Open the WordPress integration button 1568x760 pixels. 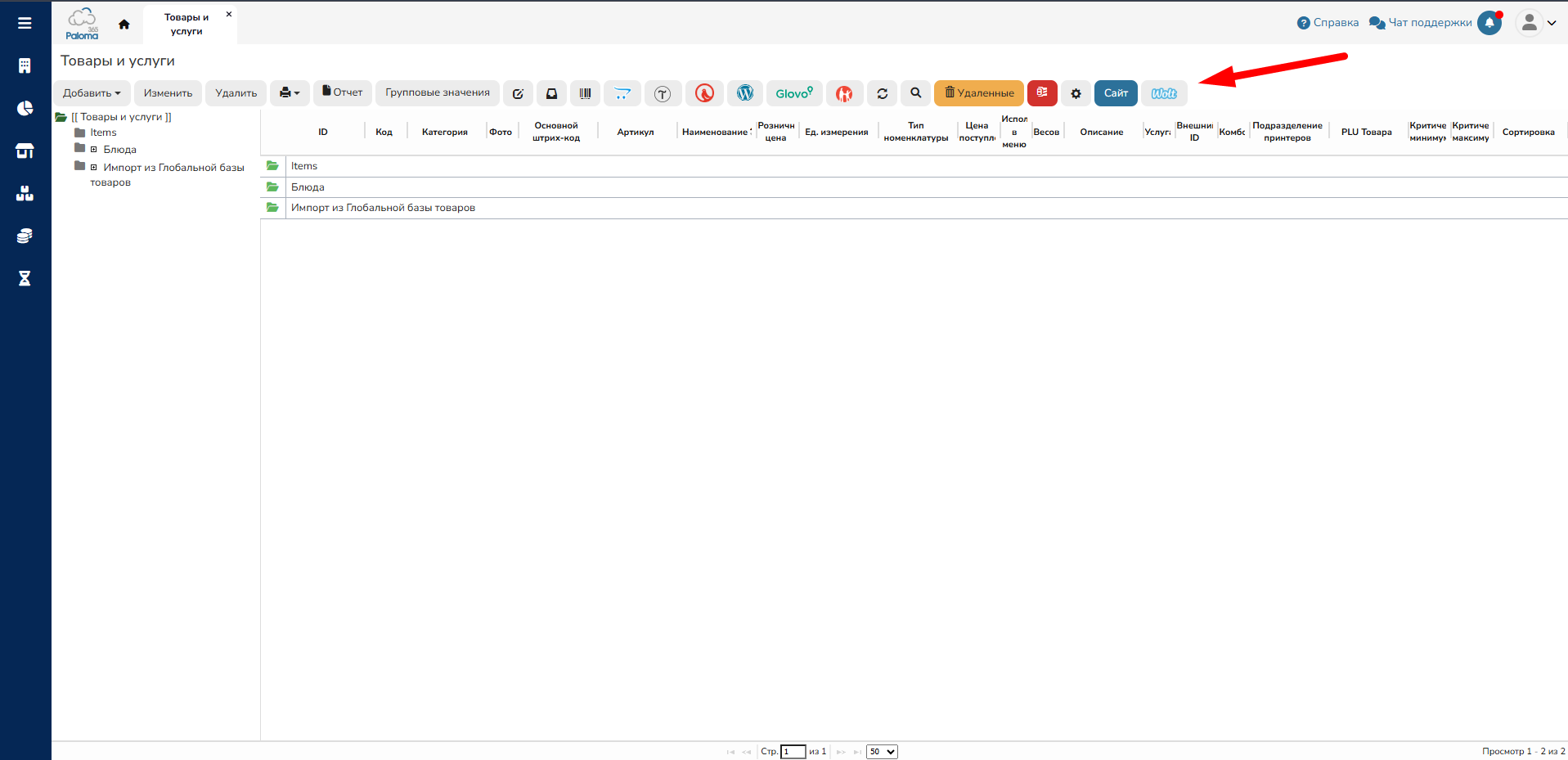[x=744, y=93]
